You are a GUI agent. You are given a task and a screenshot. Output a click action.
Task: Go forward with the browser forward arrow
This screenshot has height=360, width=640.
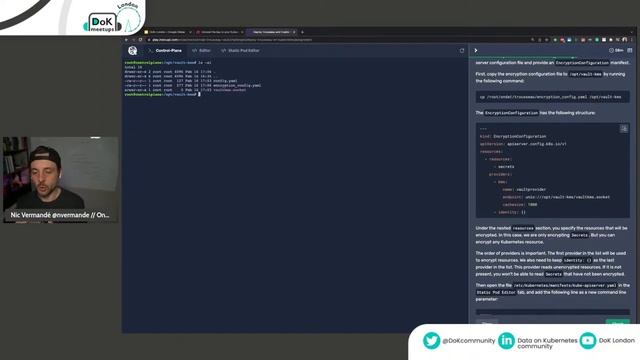[133, 40]
